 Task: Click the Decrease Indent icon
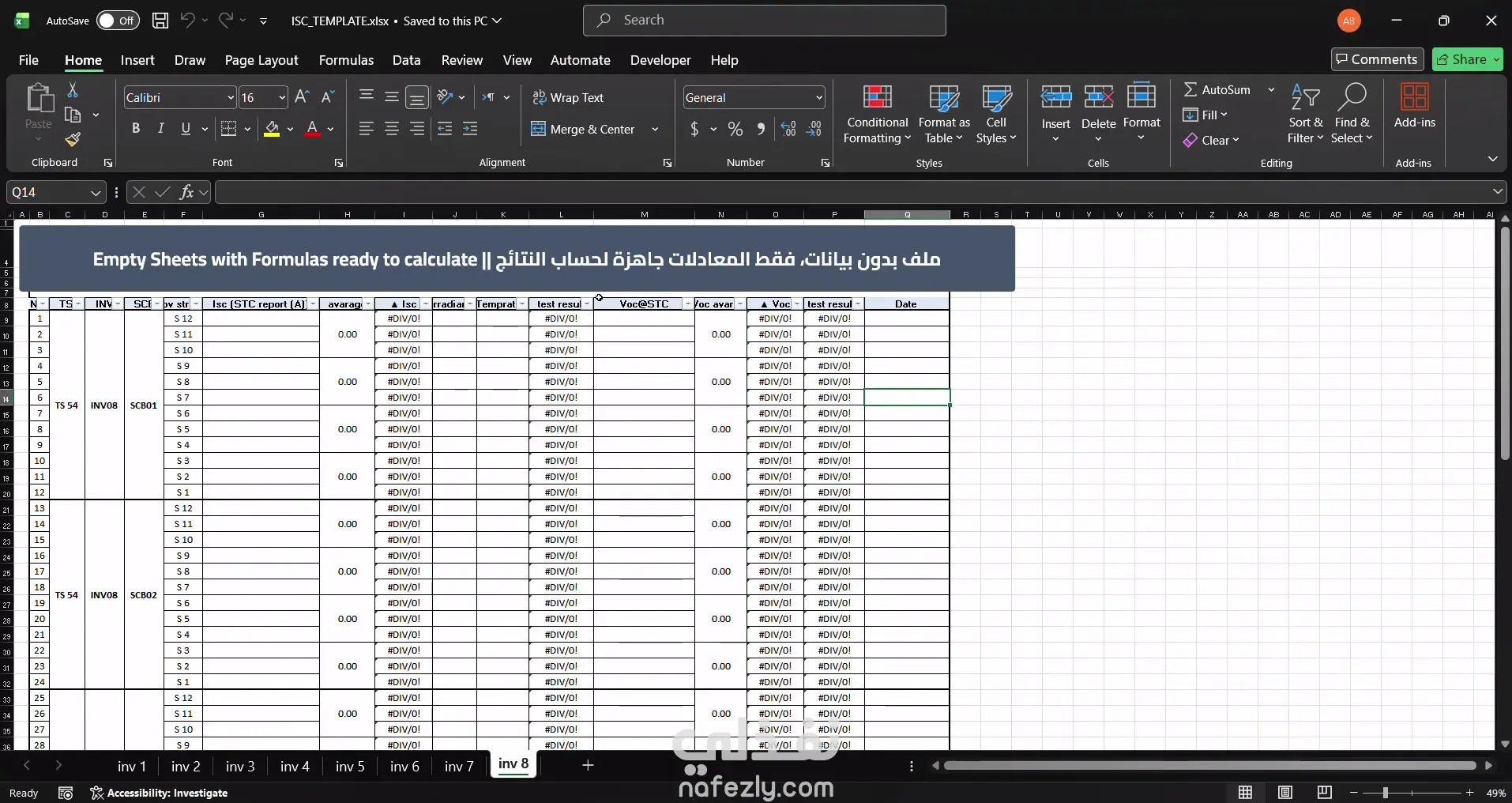click(445, 129)
